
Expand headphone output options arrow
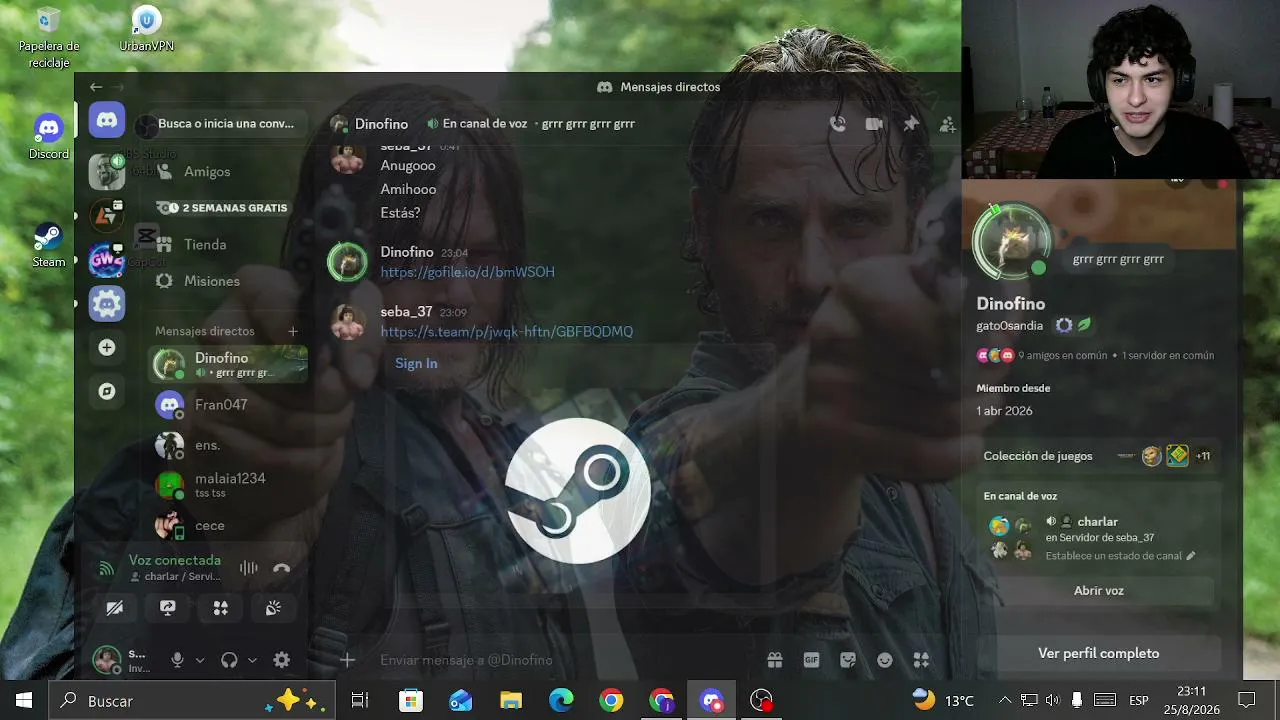point(252,660)
